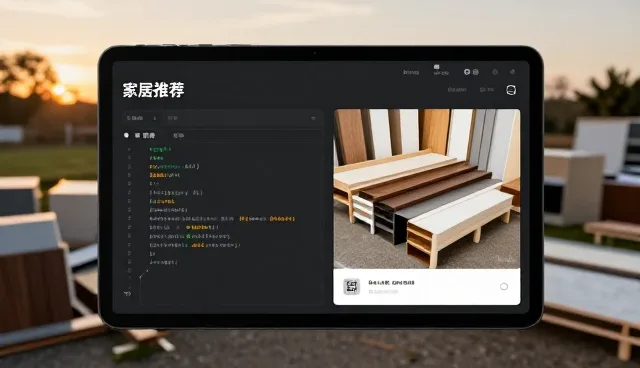Open the furniture benches product photo
640x368 pixels.
click(427, 188)
